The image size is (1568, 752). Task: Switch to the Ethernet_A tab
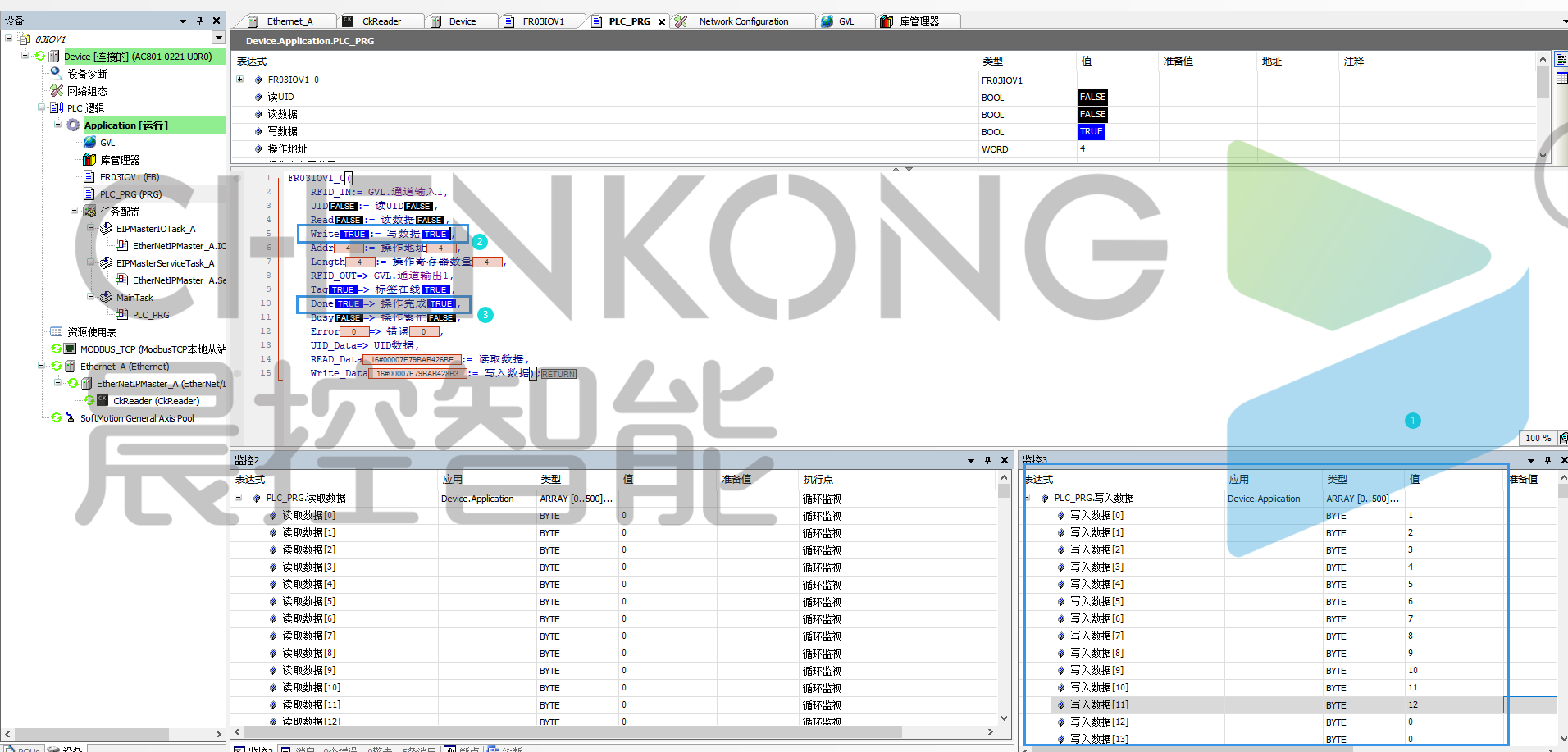tap(289, 21)
